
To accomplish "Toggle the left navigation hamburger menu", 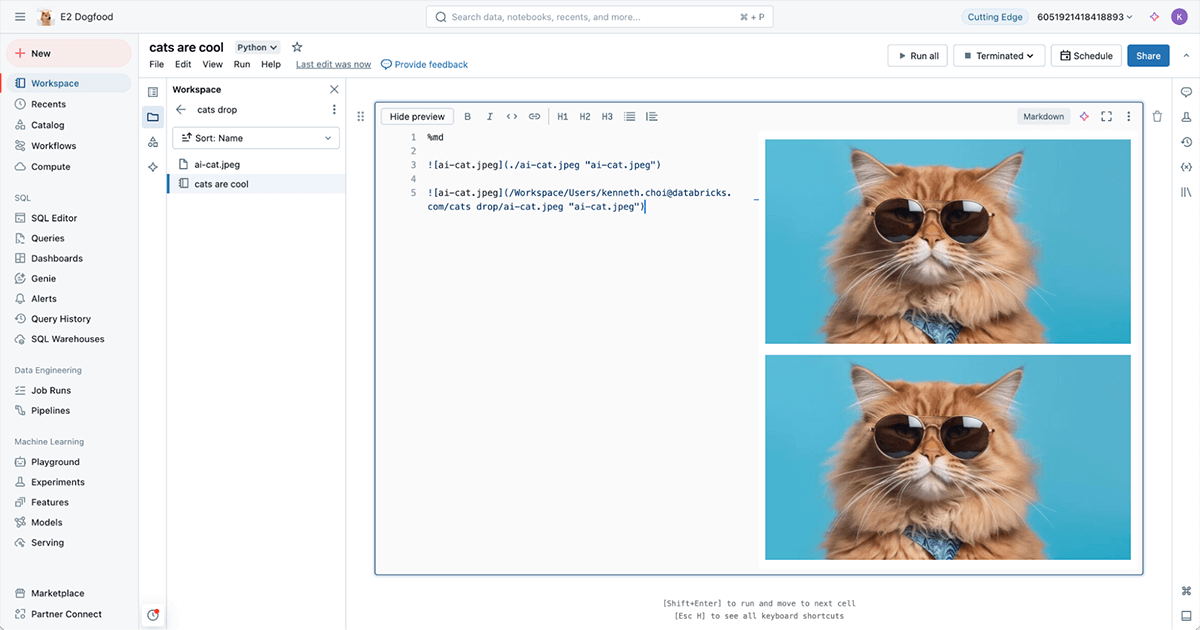I will pos(20,17).
